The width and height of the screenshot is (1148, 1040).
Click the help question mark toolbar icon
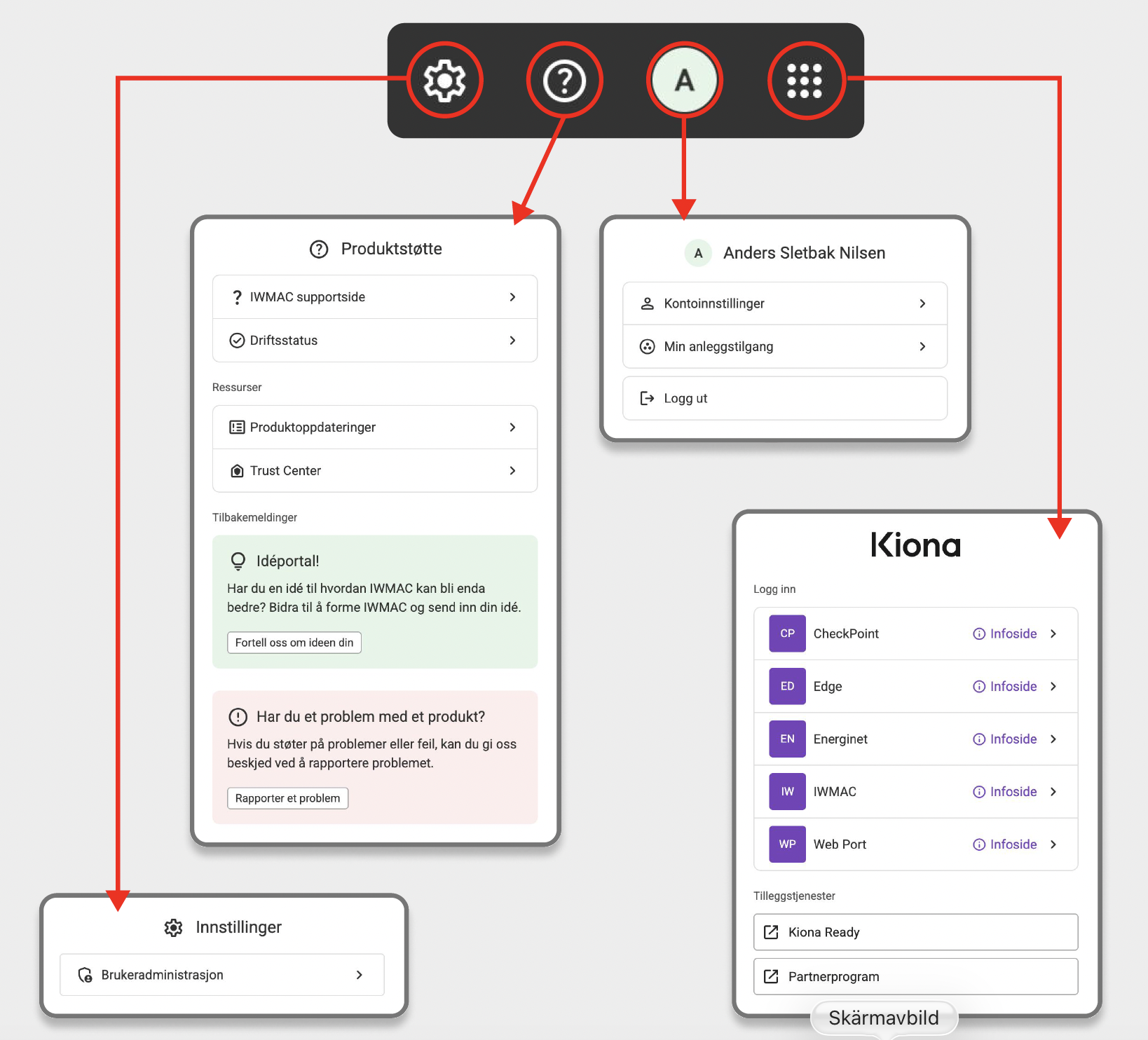pos(564,81)
